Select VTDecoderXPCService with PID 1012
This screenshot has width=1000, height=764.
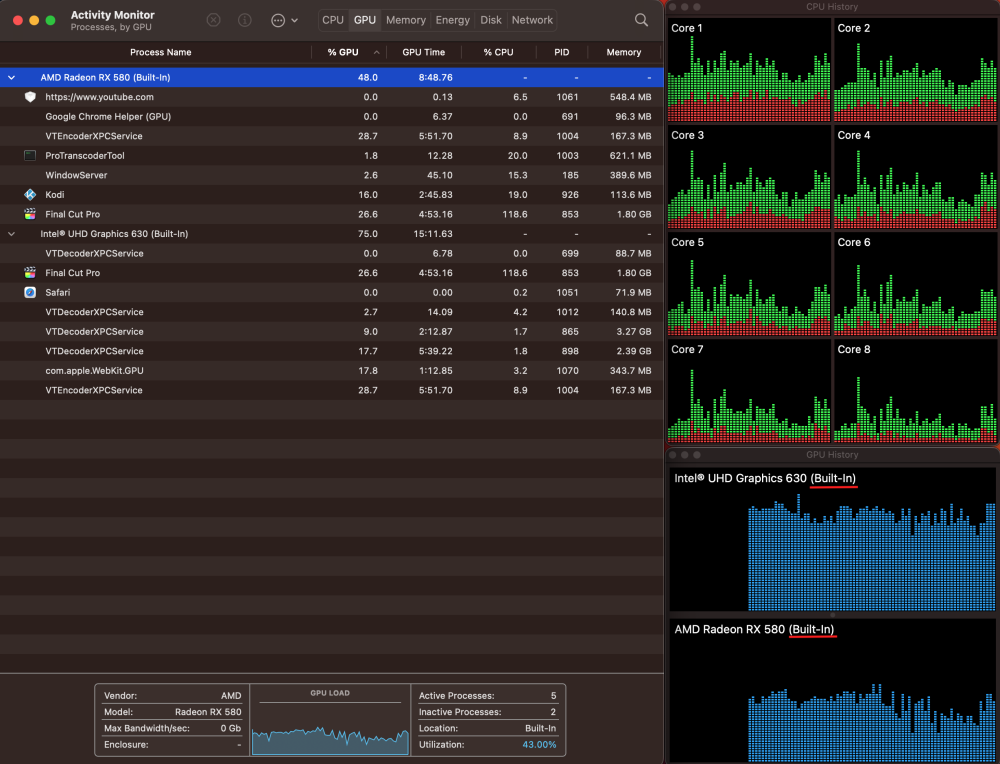coord(332,312)
